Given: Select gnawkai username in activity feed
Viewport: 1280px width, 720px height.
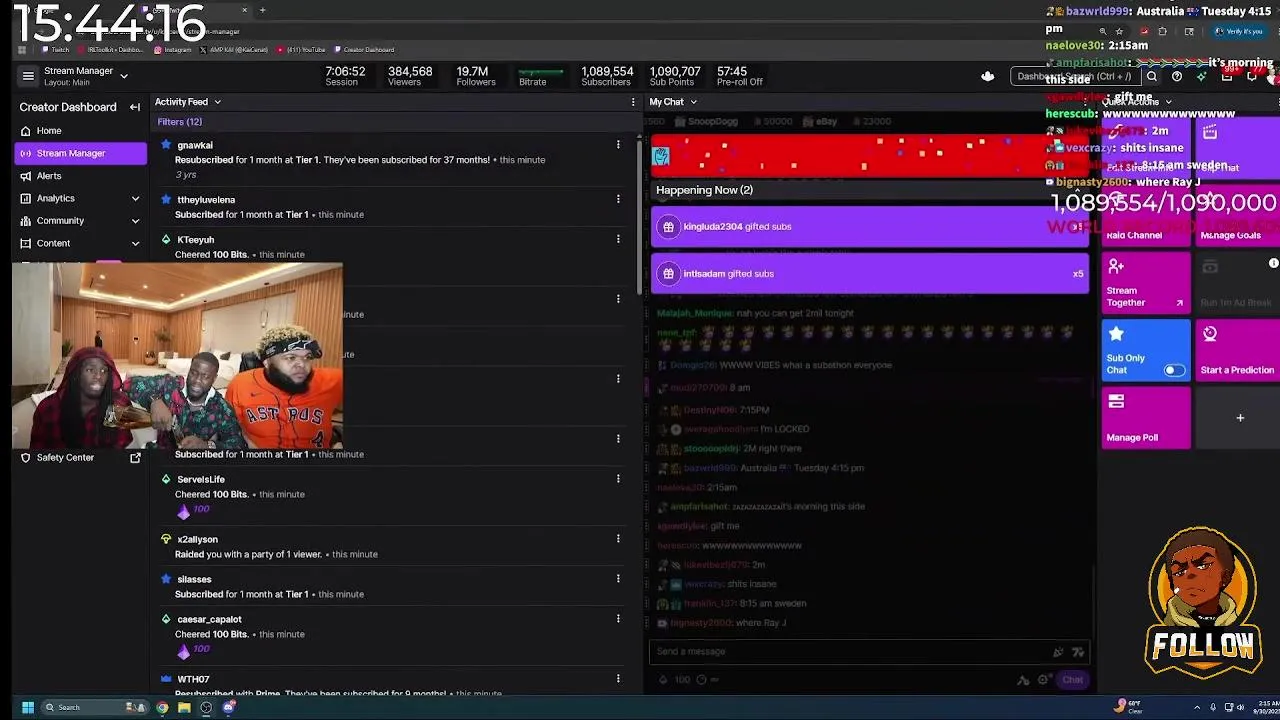Looking at the screenshot, I should click(x=194, y=145).
